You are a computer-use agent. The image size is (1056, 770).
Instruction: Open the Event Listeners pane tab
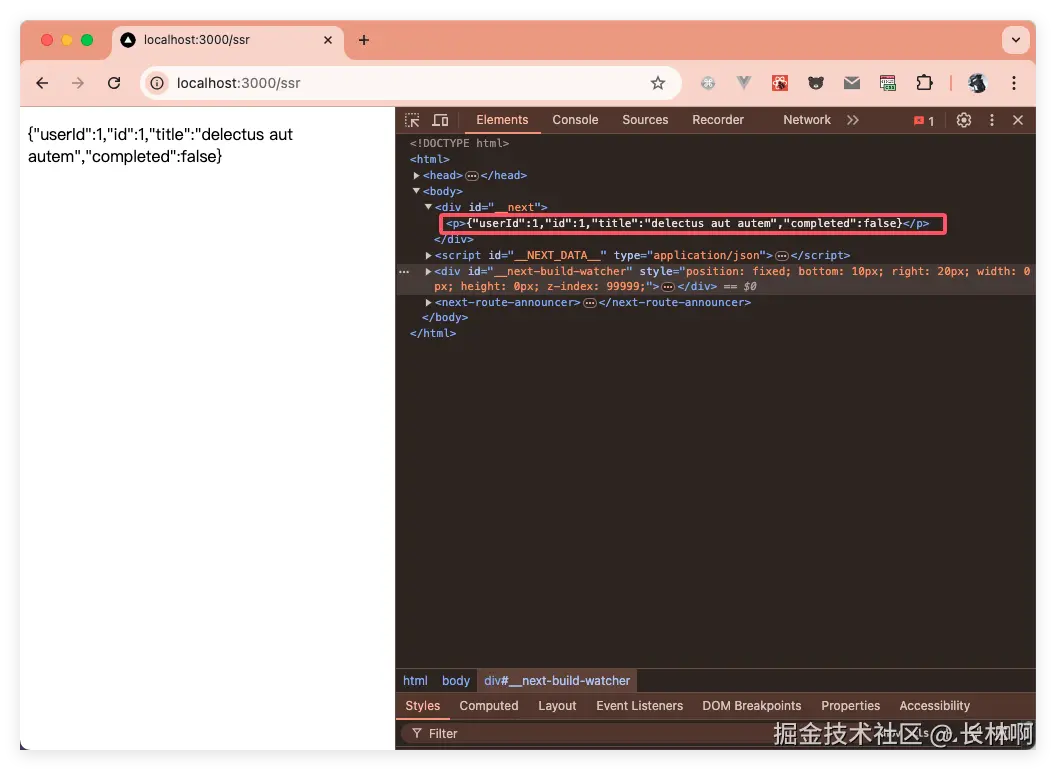click(639, 705)
